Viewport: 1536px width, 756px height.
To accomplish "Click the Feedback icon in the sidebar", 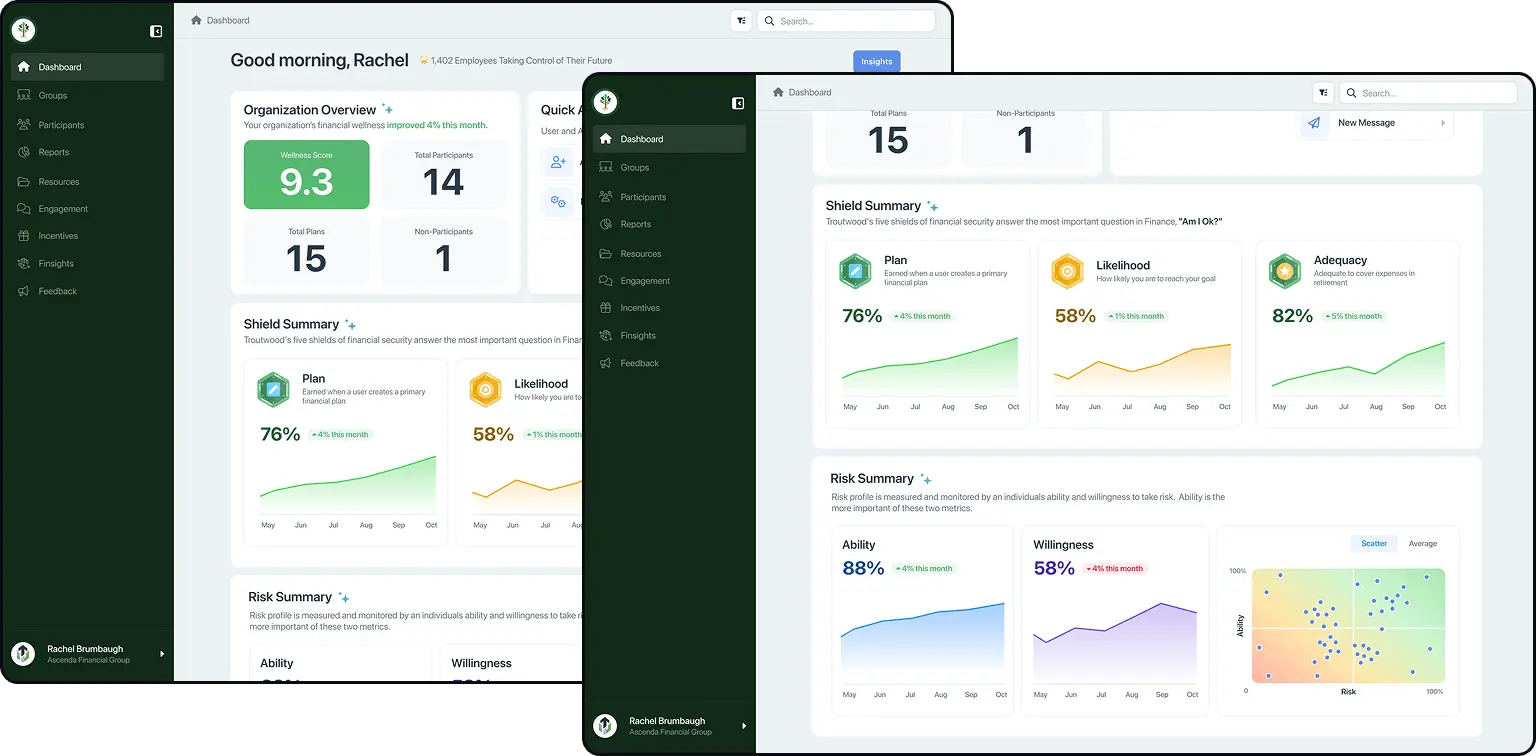I will point(605,363).
